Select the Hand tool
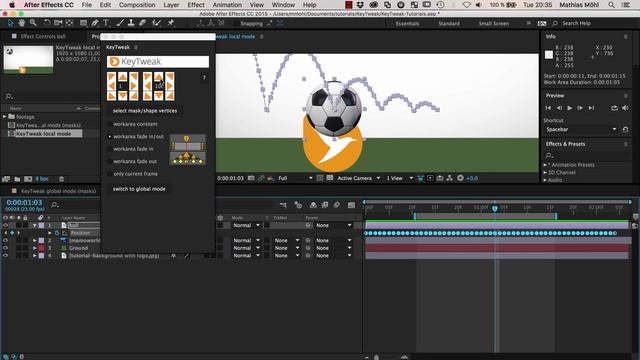Viewport: 640px width, 360px height. click(x=22, y=23)
